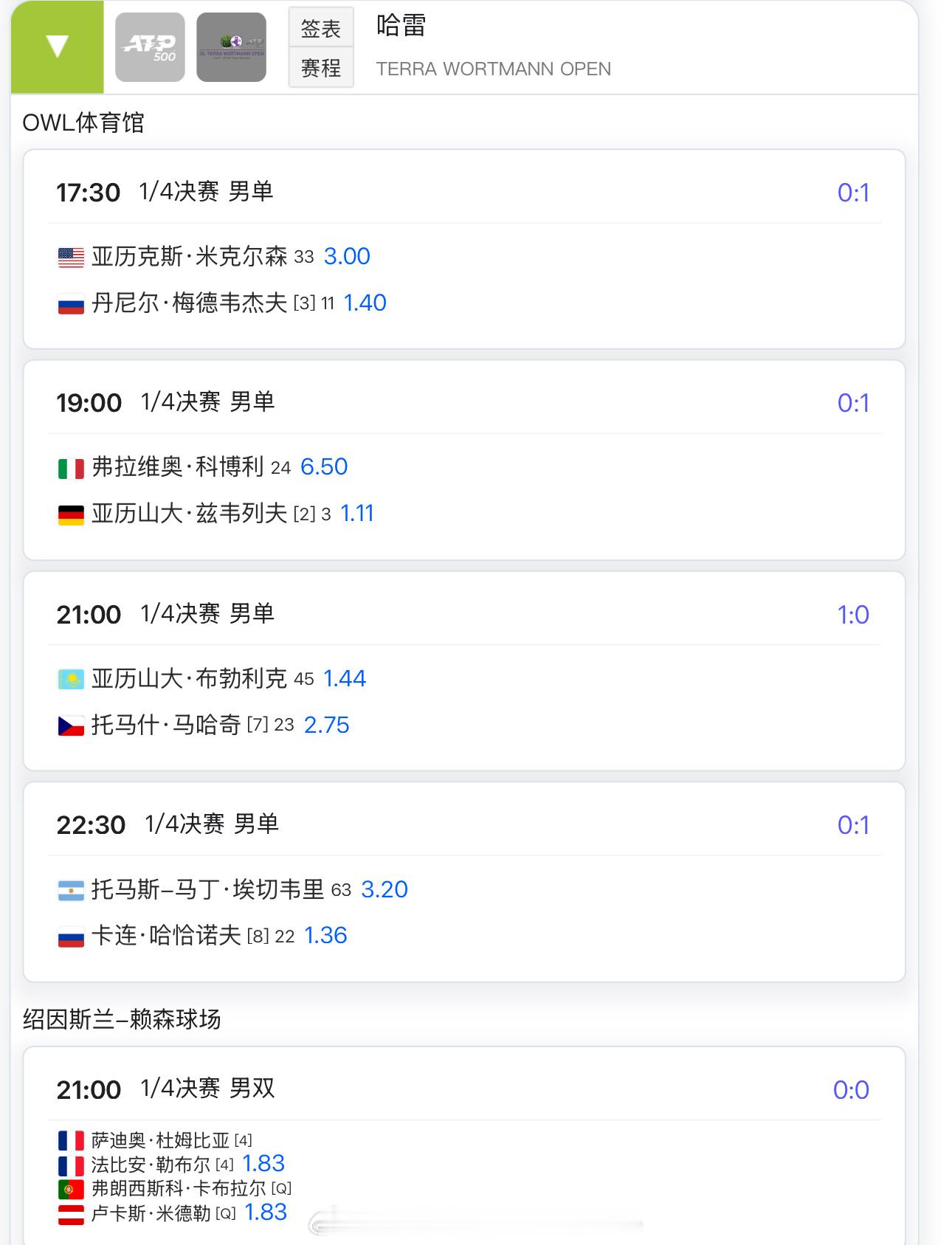Viewport: 952px width, 1245px height.
Task: Select the 1.11 odds for 兹韦列夫
Action: [x=357, y=513]
